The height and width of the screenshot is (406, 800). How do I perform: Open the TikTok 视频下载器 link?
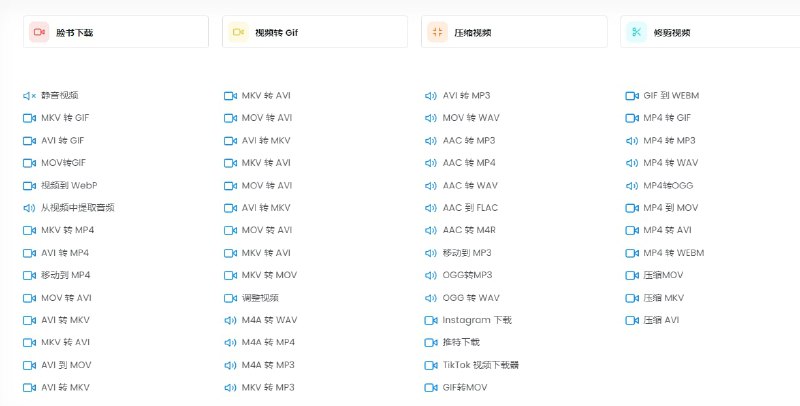pos(481,365)
